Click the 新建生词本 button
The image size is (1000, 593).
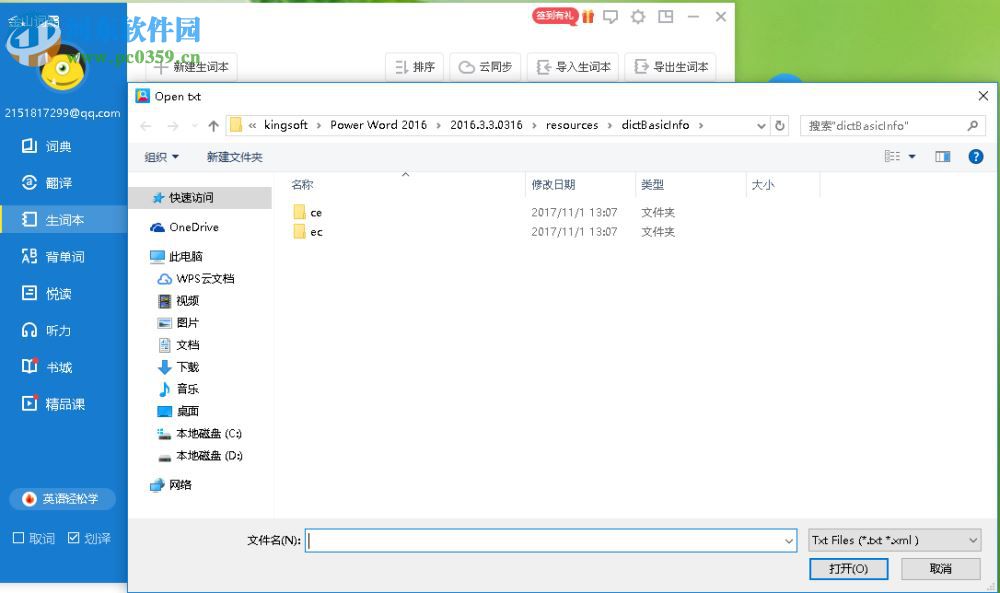[191, 67]
